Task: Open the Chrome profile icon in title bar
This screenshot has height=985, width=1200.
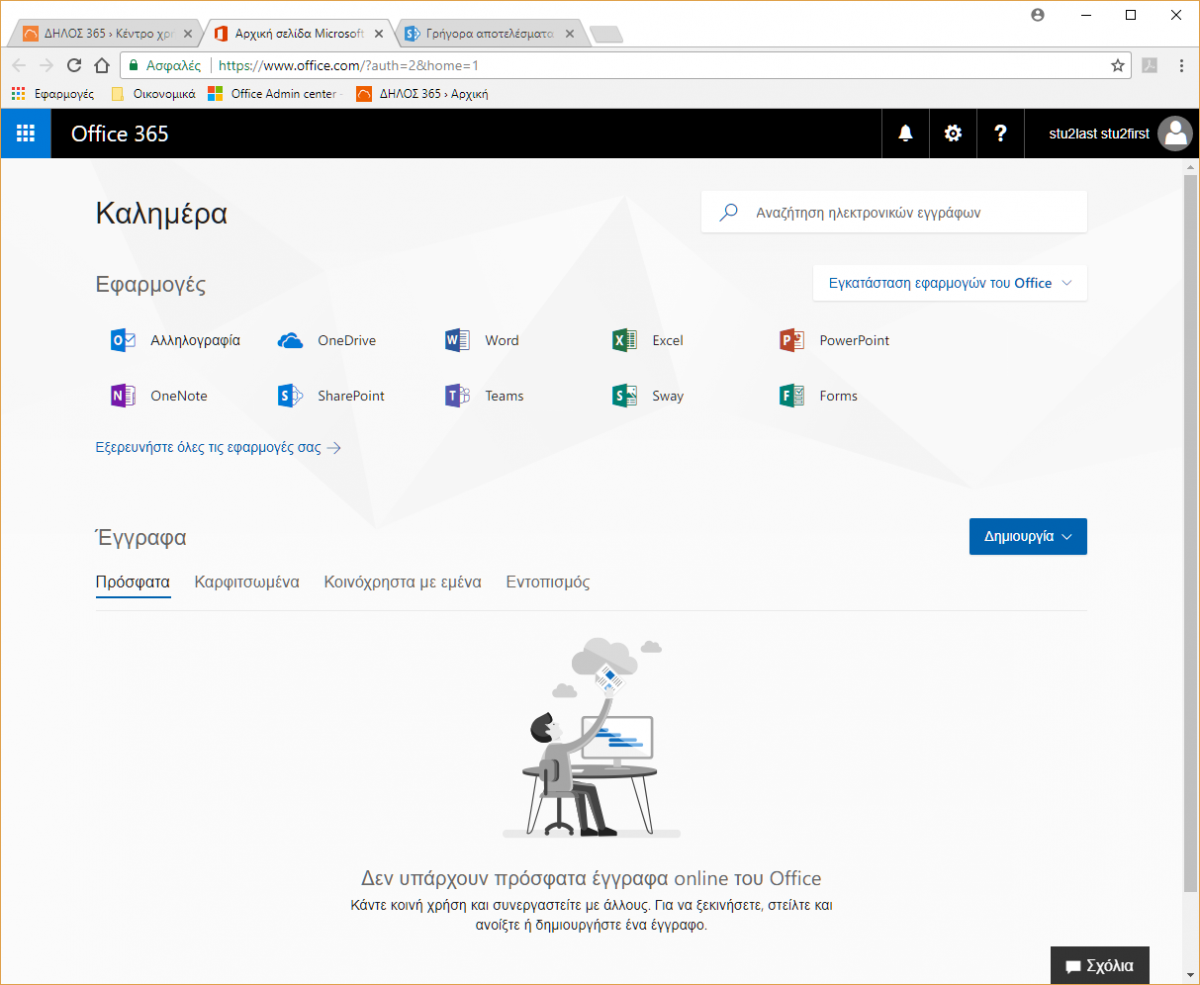Action: (x=1037, y=14)
